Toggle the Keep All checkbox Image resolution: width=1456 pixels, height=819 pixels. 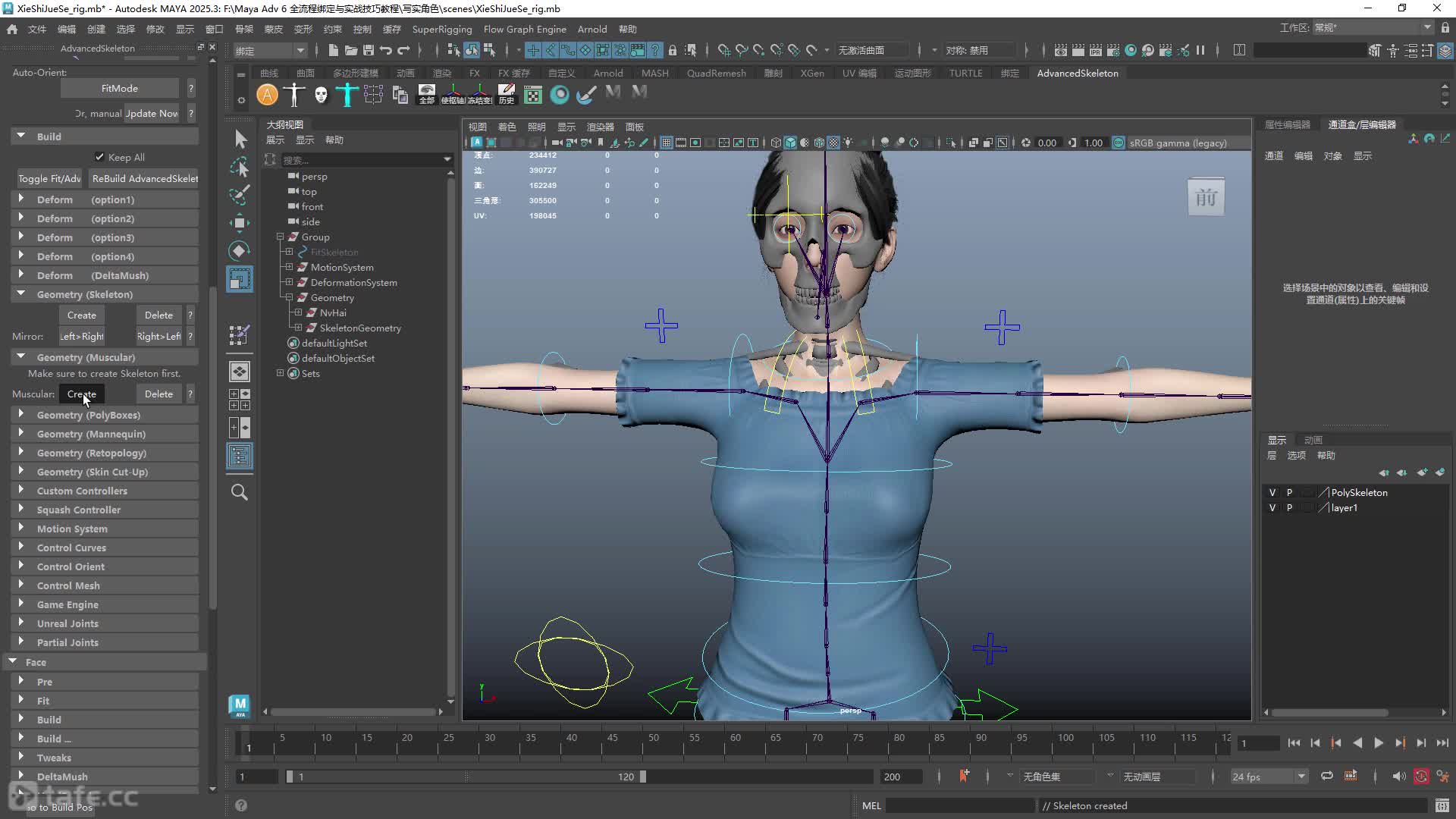99,157
